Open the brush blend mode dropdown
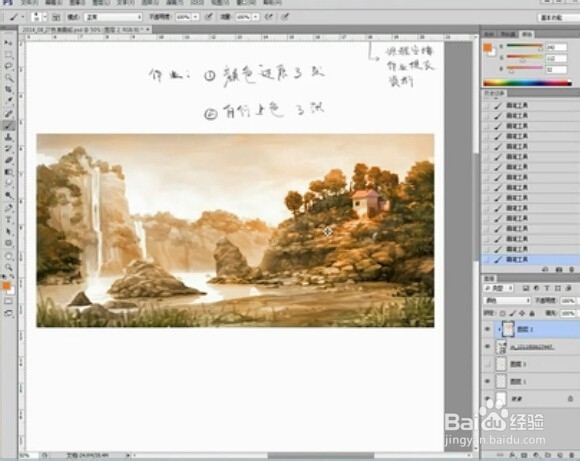 (113, 17)
